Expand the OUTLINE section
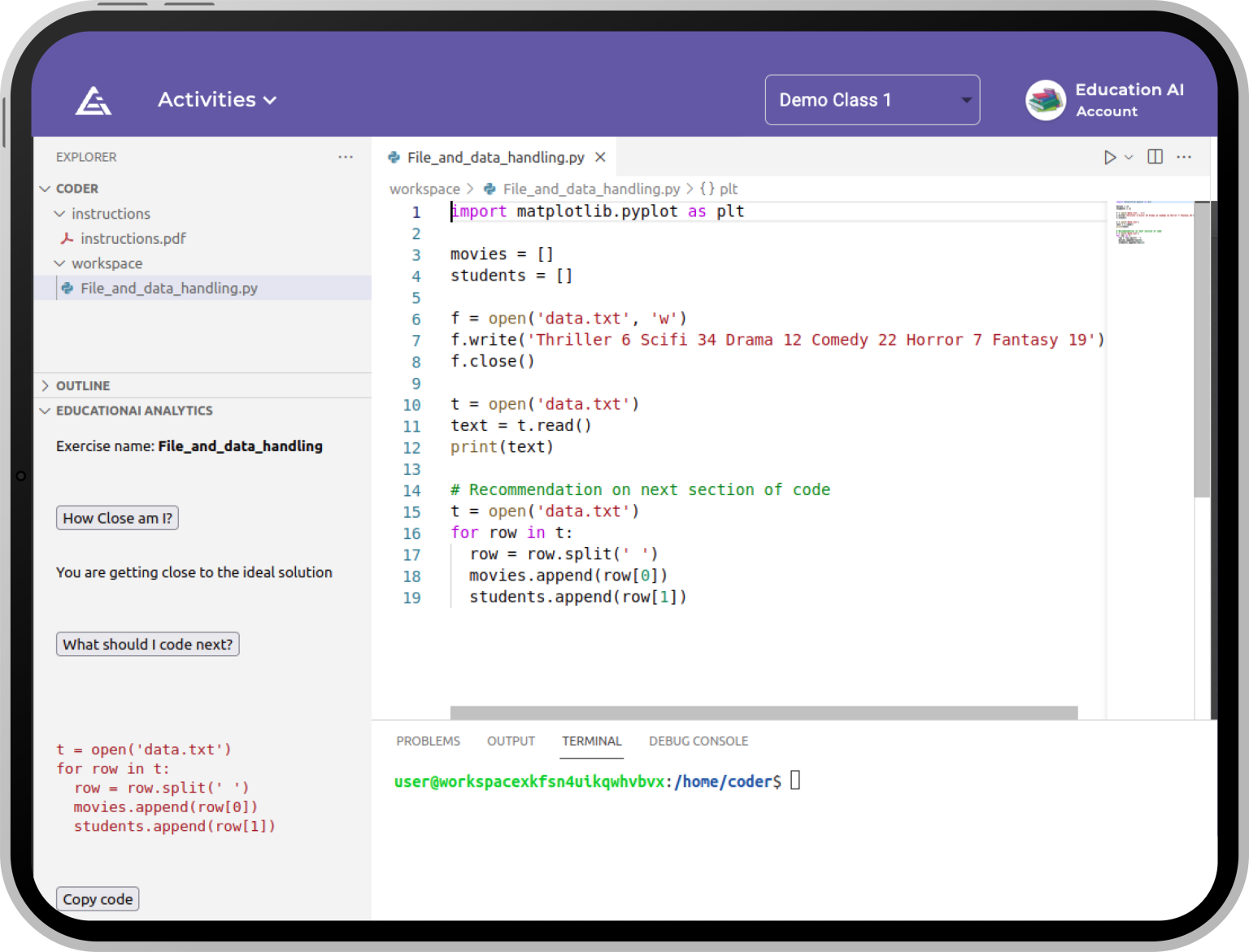This screenshot has width=1249, height=952. tap(46, 385)
